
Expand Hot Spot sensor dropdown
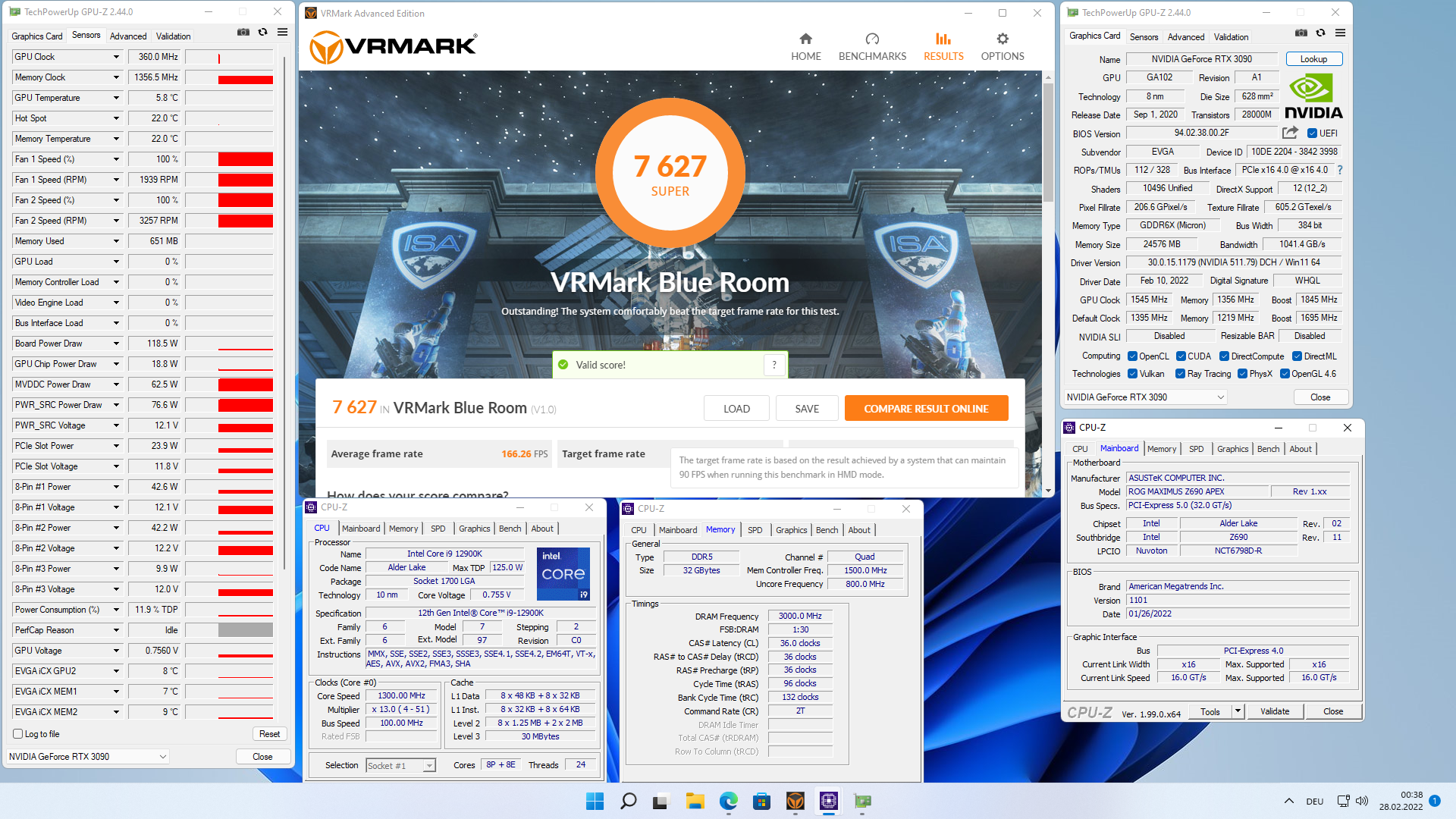point(116,118)
